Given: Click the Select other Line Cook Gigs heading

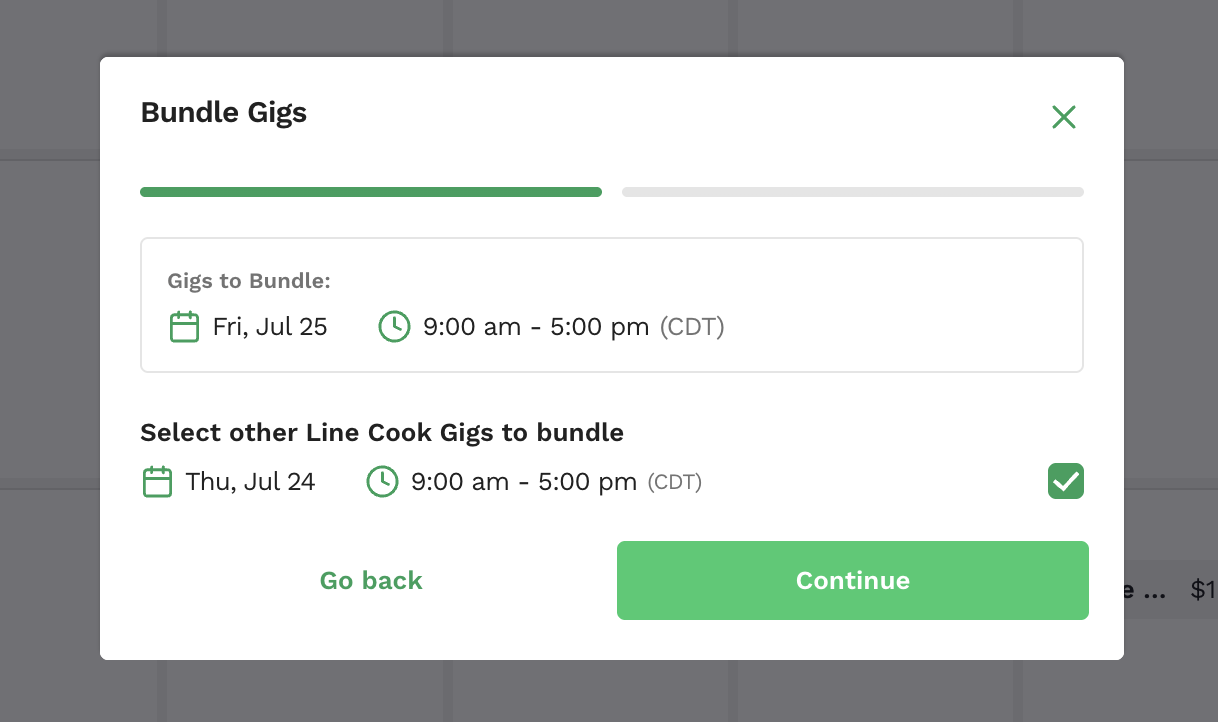Looking at the screenshot, I should [382, 433].
